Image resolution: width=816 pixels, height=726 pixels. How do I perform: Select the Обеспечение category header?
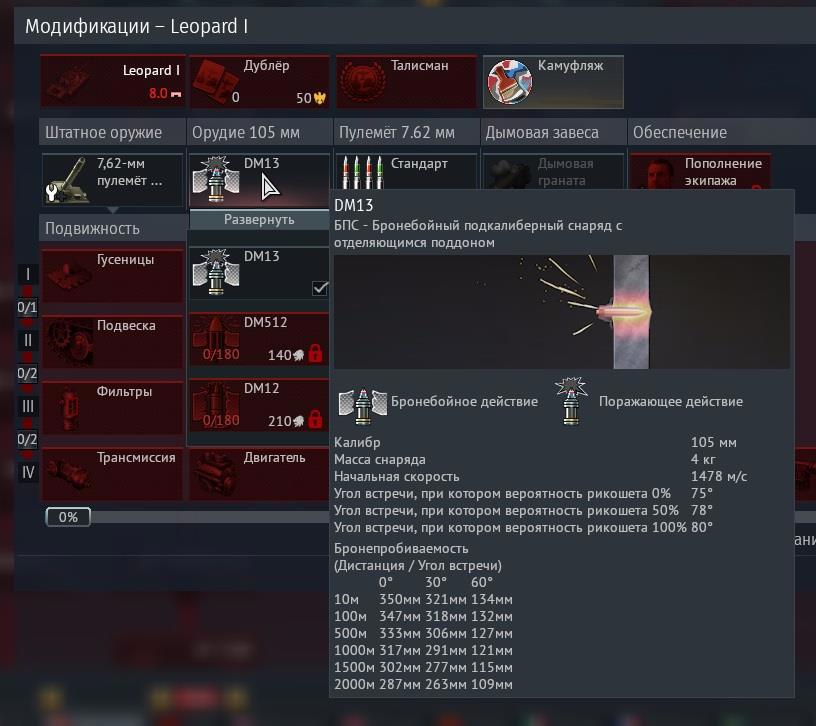722,132
